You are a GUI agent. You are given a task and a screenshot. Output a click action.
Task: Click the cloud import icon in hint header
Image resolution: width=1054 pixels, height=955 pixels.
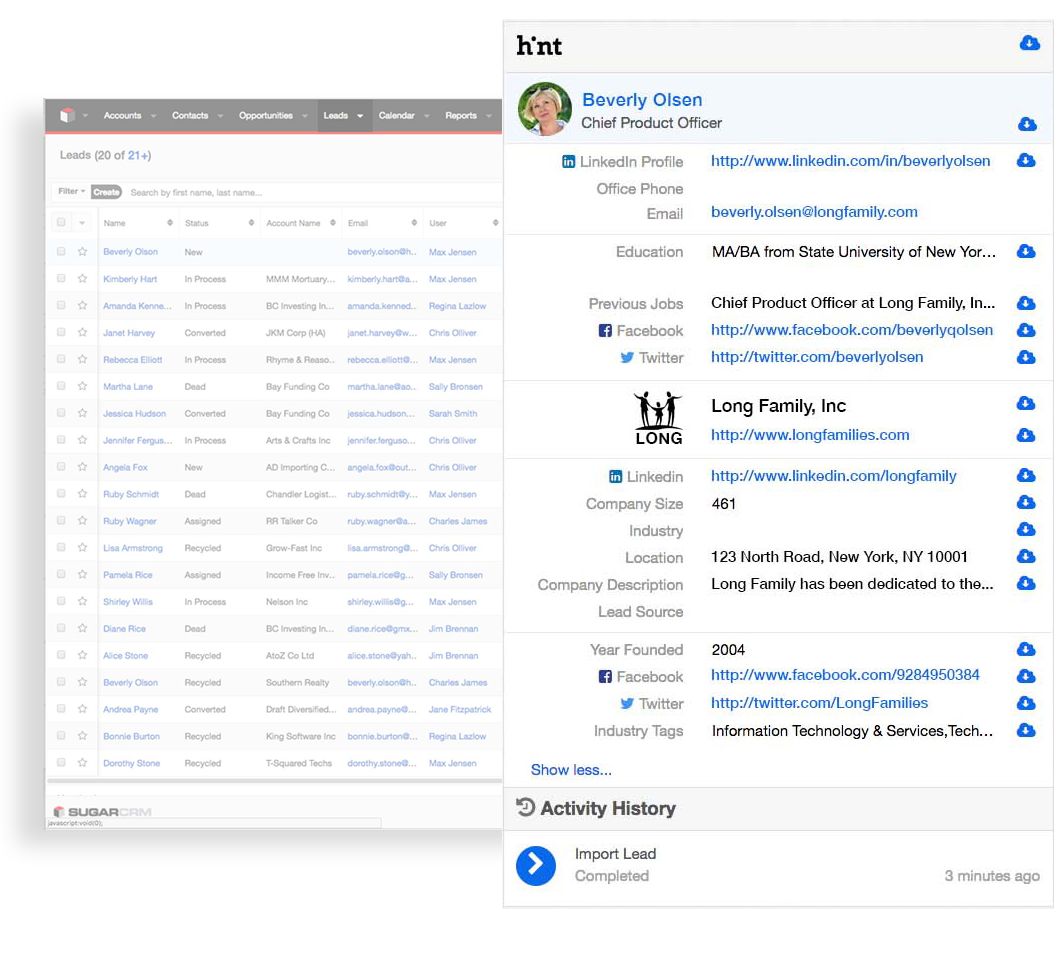pyautogui.click(x=1029, y=44)
